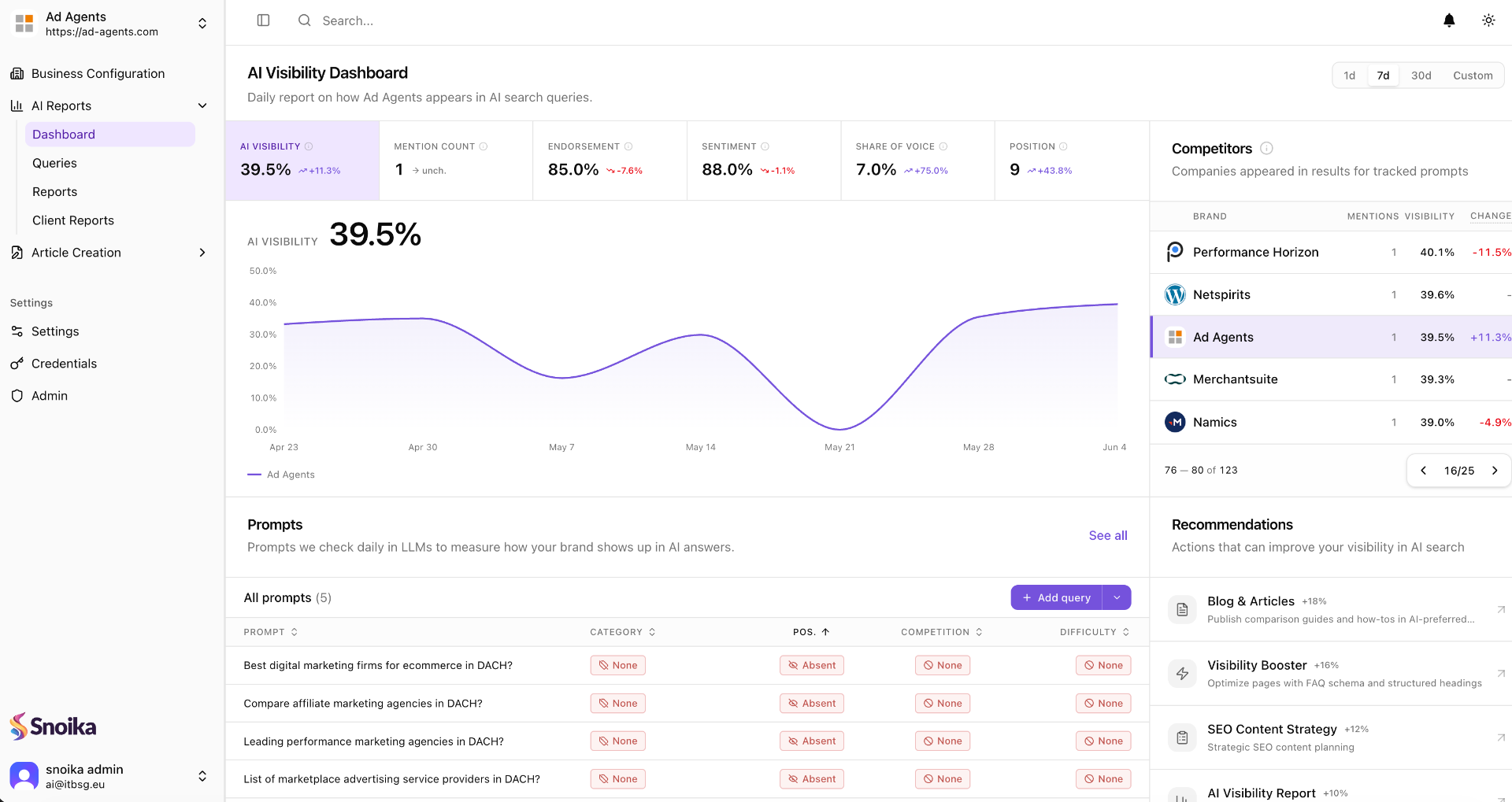Screen dimensions: 1512x802
Task: Sort prompts by Difficulty column
Action: (1095, 632)
